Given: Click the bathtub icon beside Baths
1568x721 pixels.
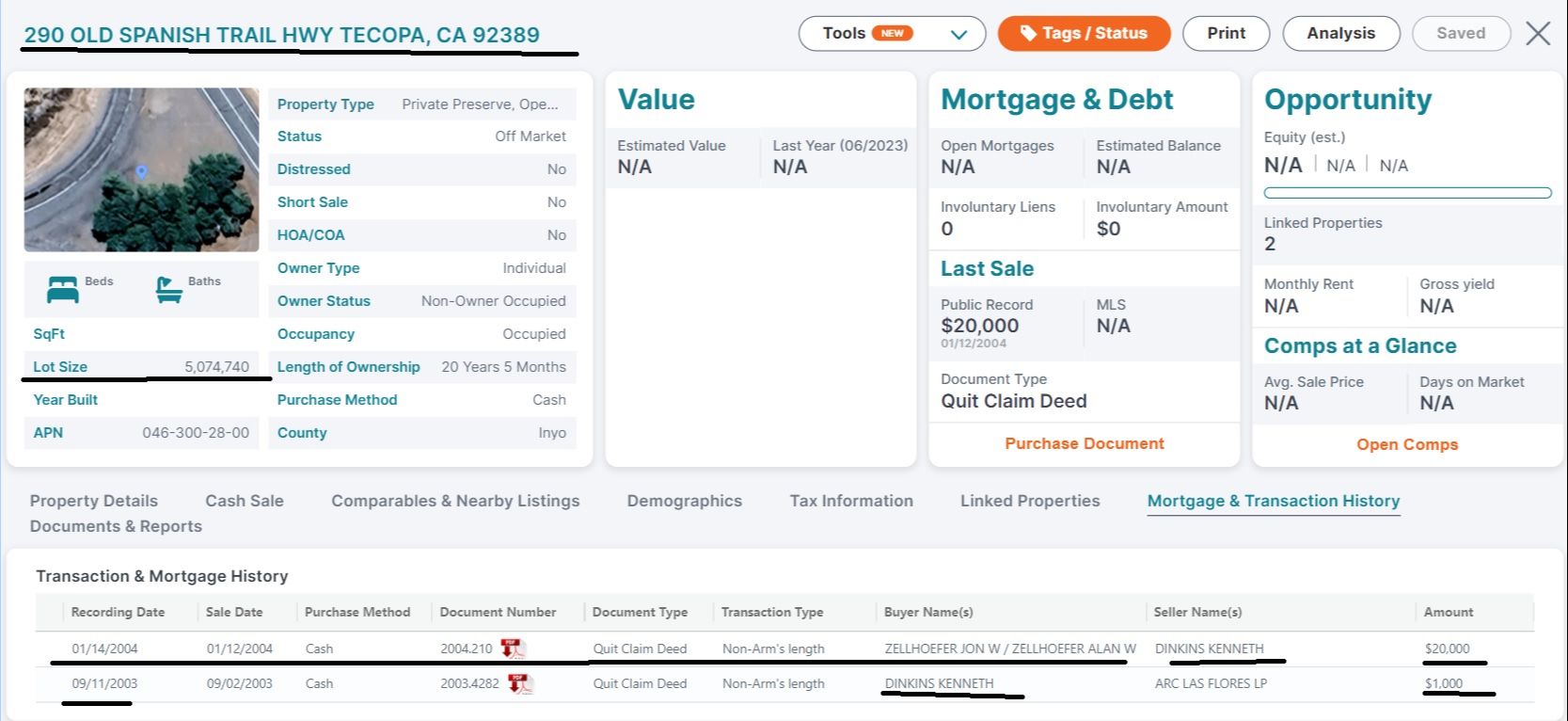Looking at the screenshot, I should [169, 290].
